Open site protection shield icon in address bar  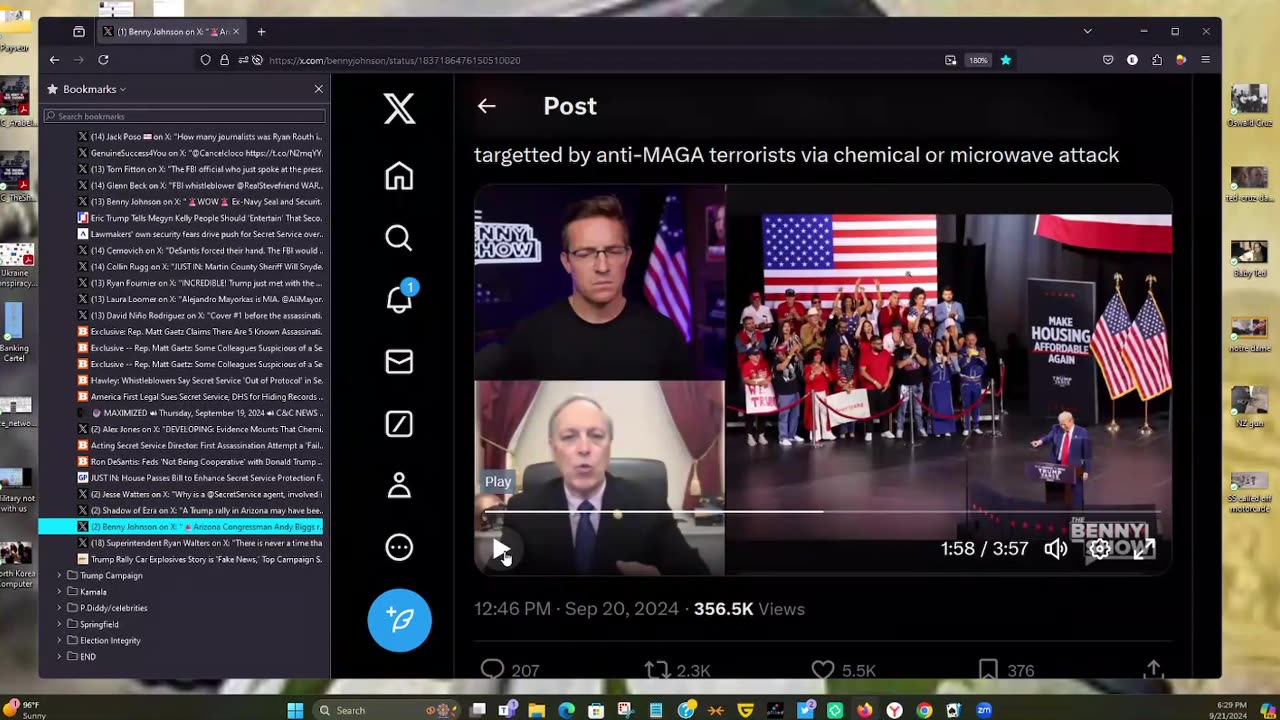tap(205, 60)
